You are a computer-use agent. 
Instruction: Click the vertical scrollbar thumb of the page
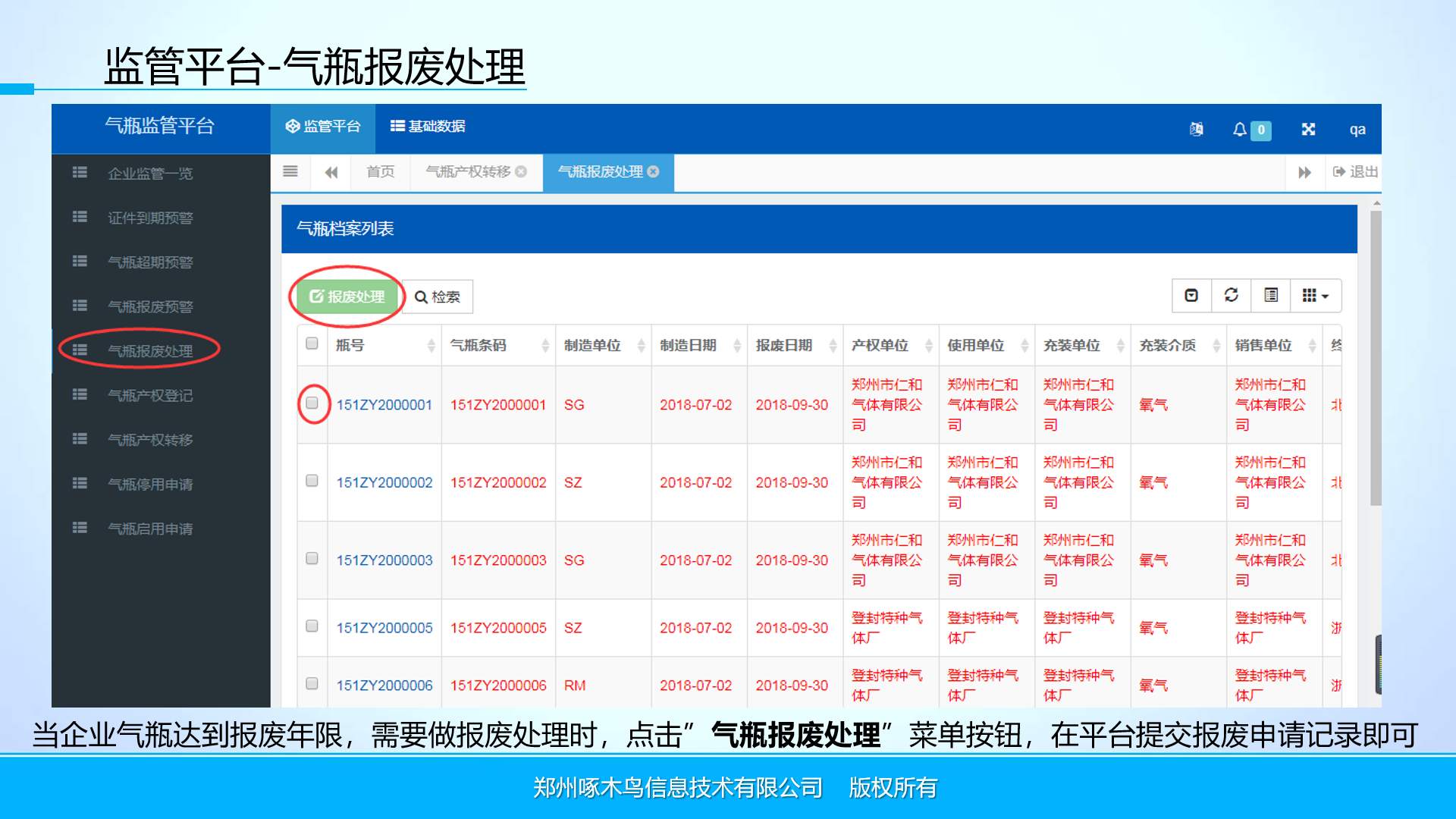click(x=1376, y=358)
